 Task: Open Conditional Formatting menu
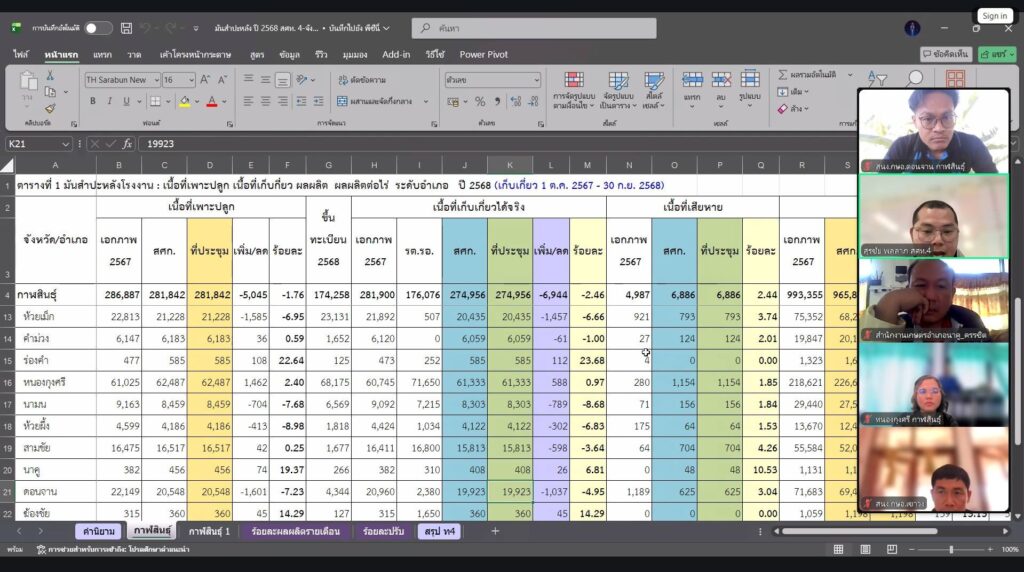(x=573, y=90)
